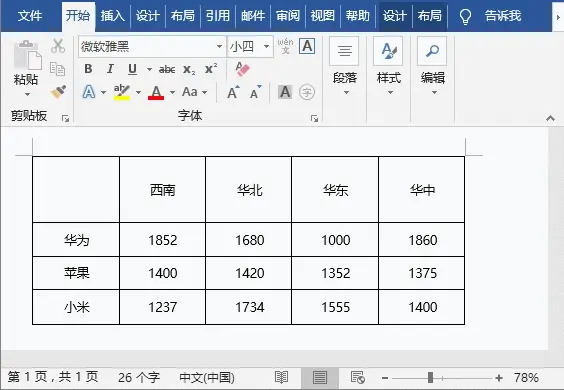Open clipboard pane dialog launcher
564x390 pixels.
[x=65, y=118]
